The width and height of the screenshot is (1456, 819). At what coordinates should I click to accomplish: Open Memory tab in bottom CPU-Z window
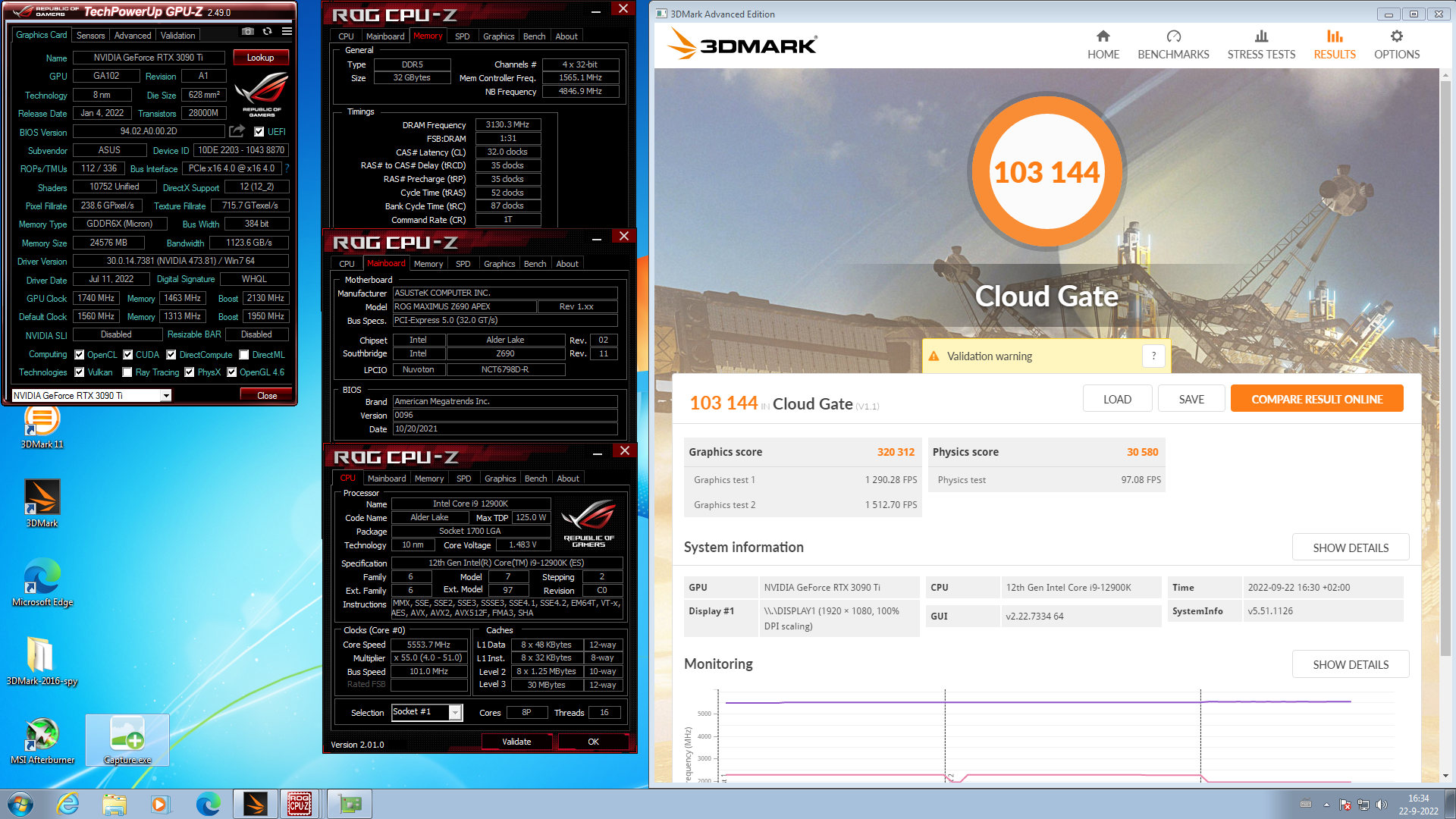pyautogui.click(x=429, y=479)
